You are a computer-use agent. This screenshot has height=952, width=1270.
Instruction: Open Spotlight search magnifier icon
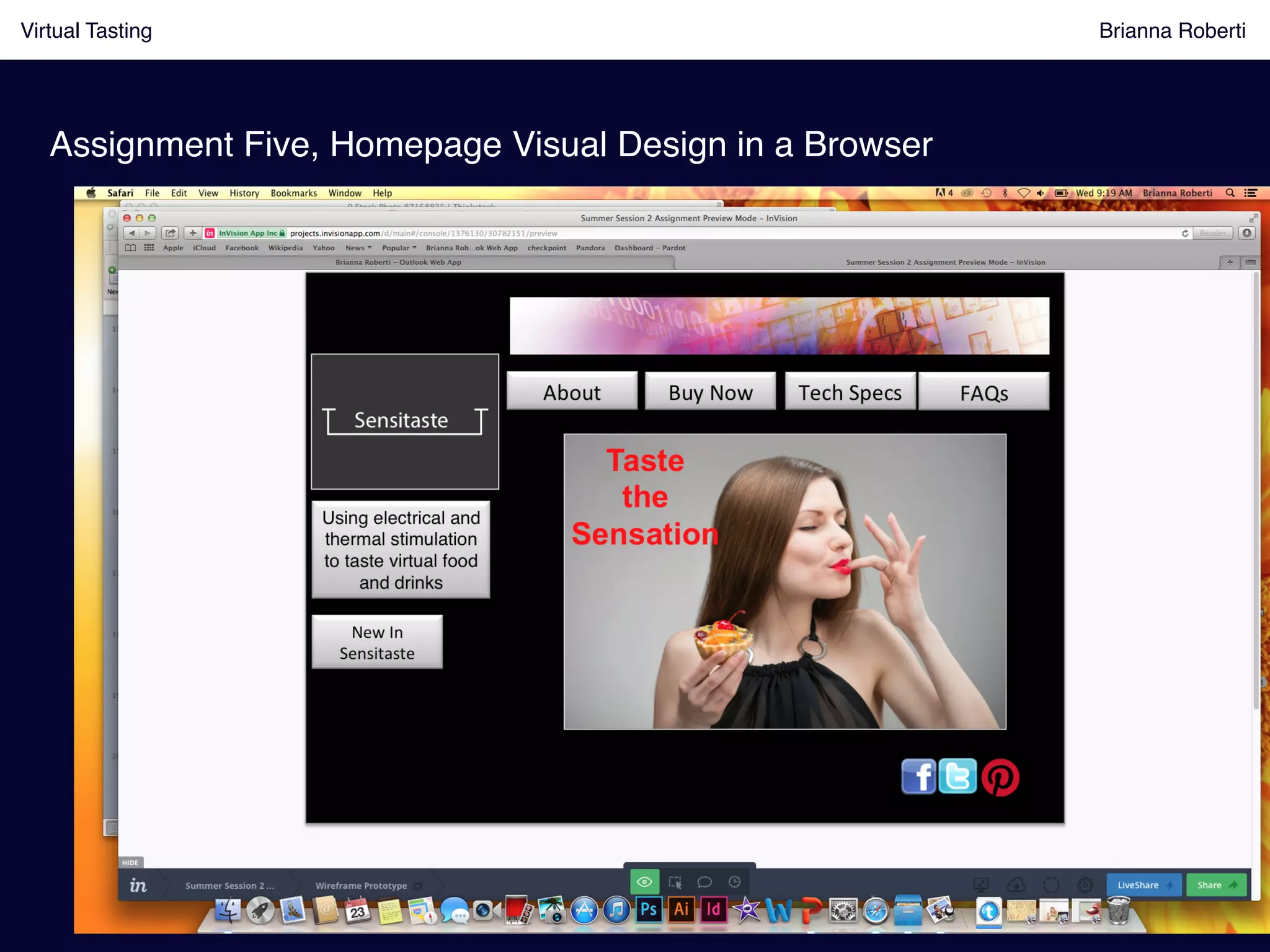(x=1230, y=193)
